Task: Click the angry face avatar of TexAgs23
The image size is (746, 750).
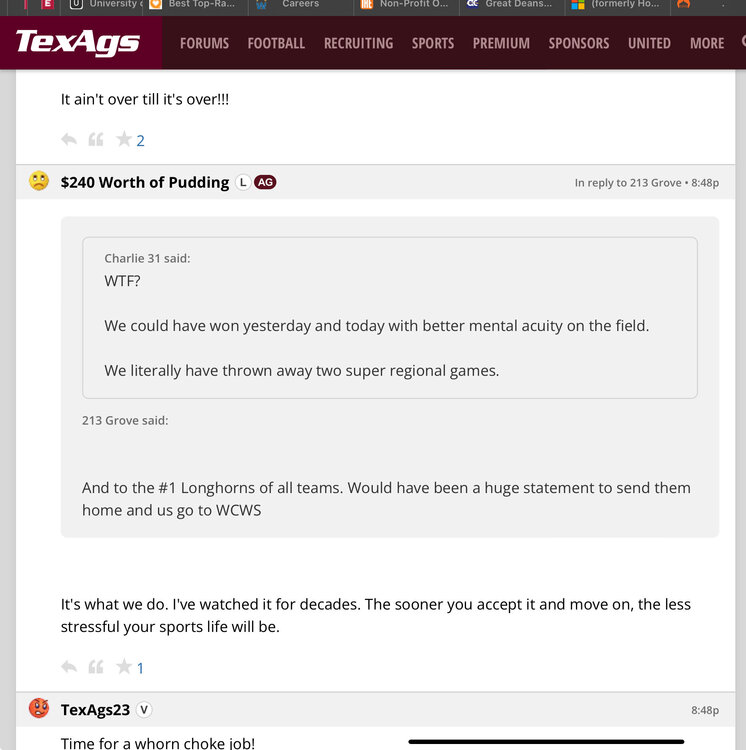Action: 39,709
